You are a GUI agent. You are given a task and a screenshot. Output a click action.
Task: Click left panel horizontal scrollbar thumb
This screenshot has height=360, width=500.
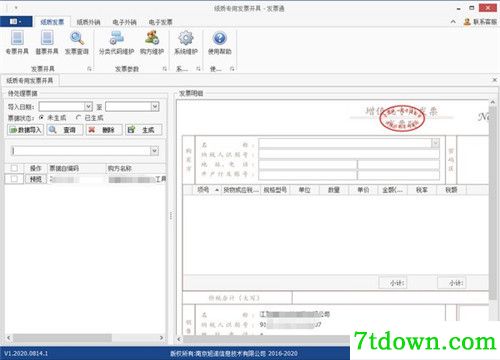(62, 338)
